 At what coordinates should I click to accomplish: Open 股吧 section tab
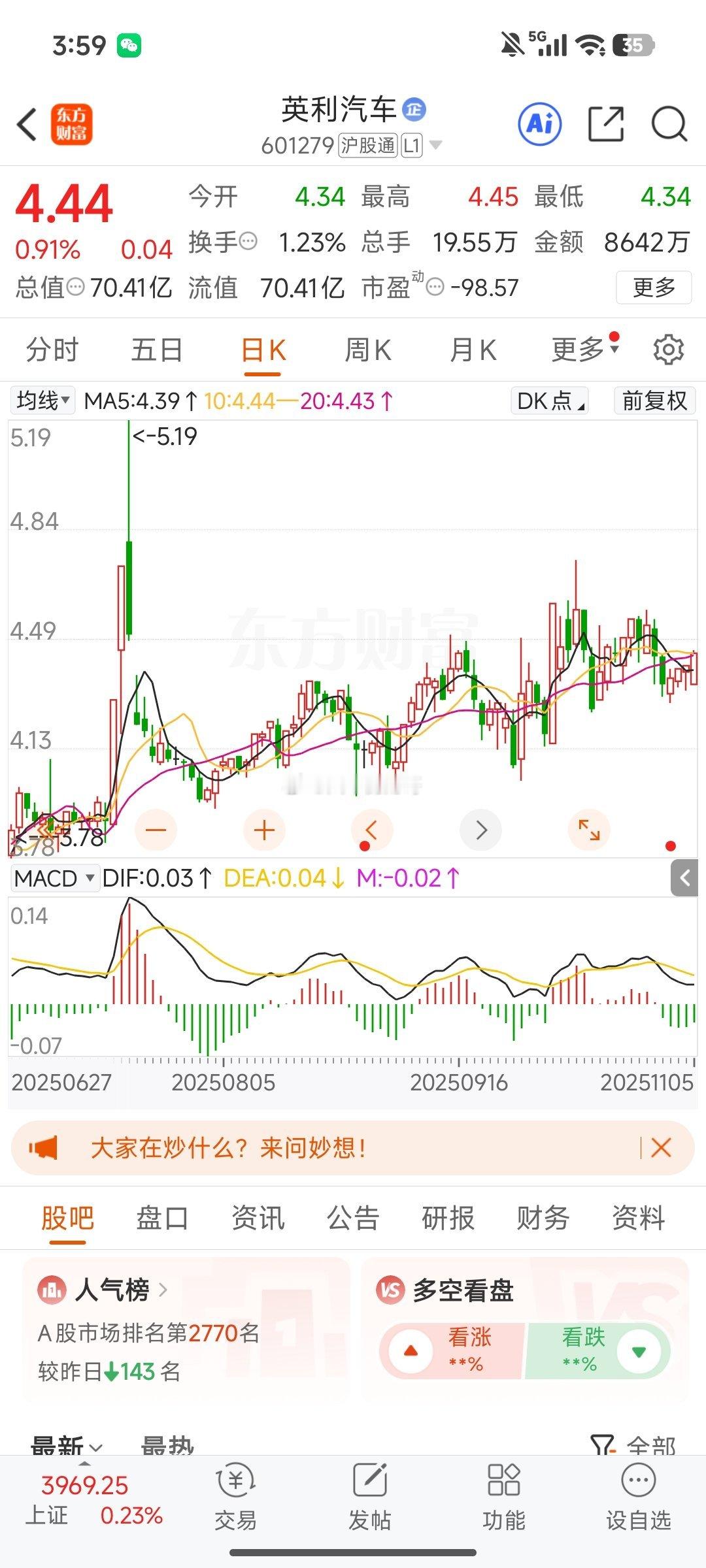click(67, 1218)
